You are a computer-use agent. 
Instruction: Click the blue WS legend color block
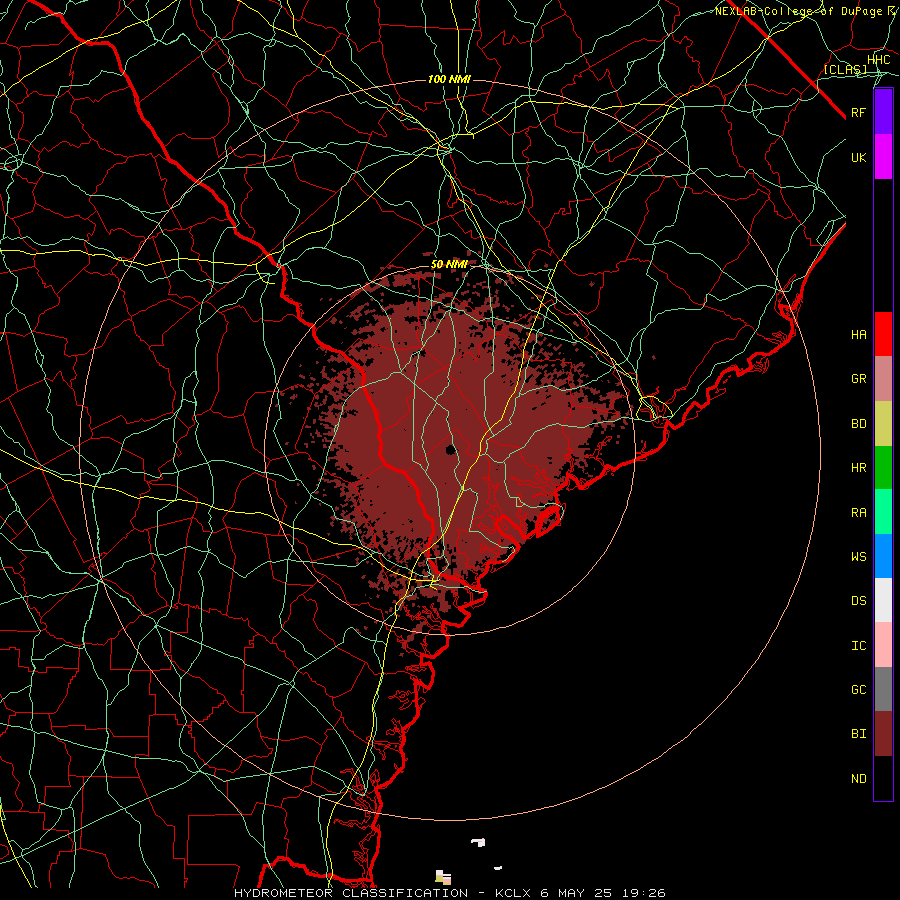tap(883, 556)
